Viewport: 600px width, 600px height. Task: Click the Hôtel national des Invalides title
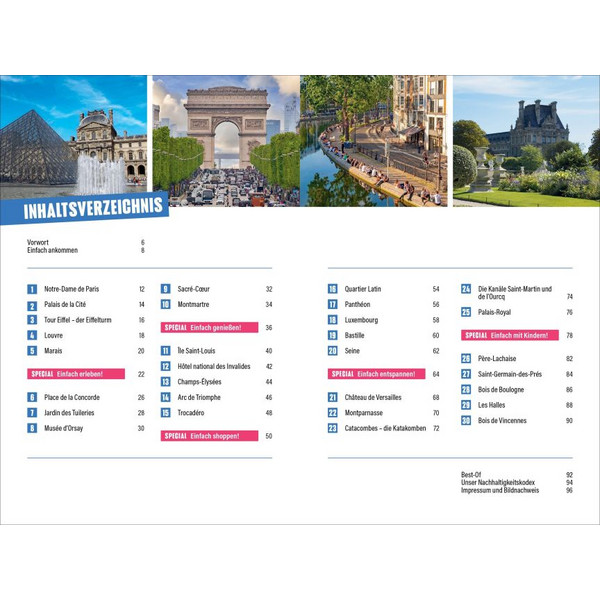(214, 367)
